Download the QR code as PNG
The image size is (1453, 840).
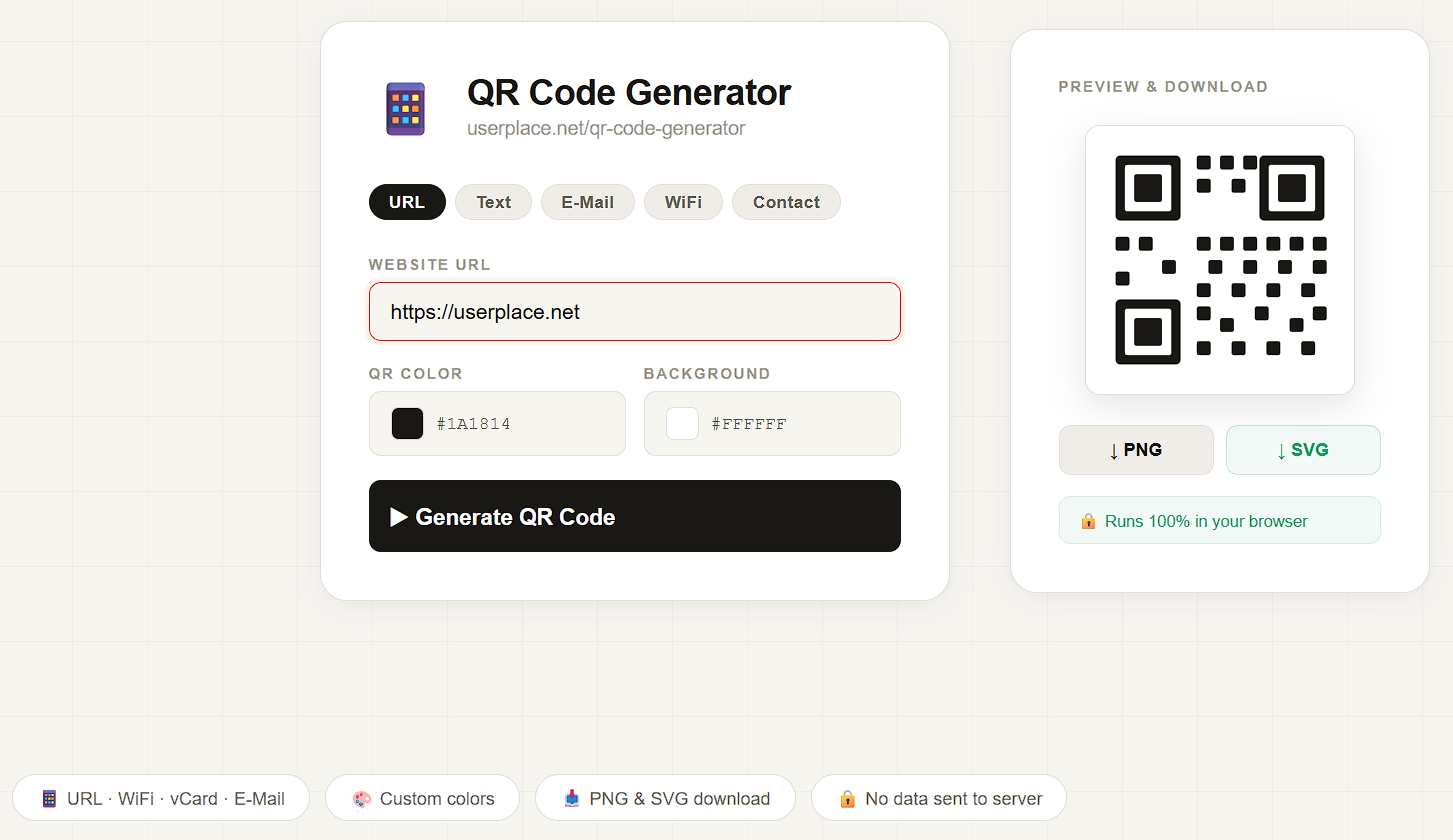(x=1136, y=450)
